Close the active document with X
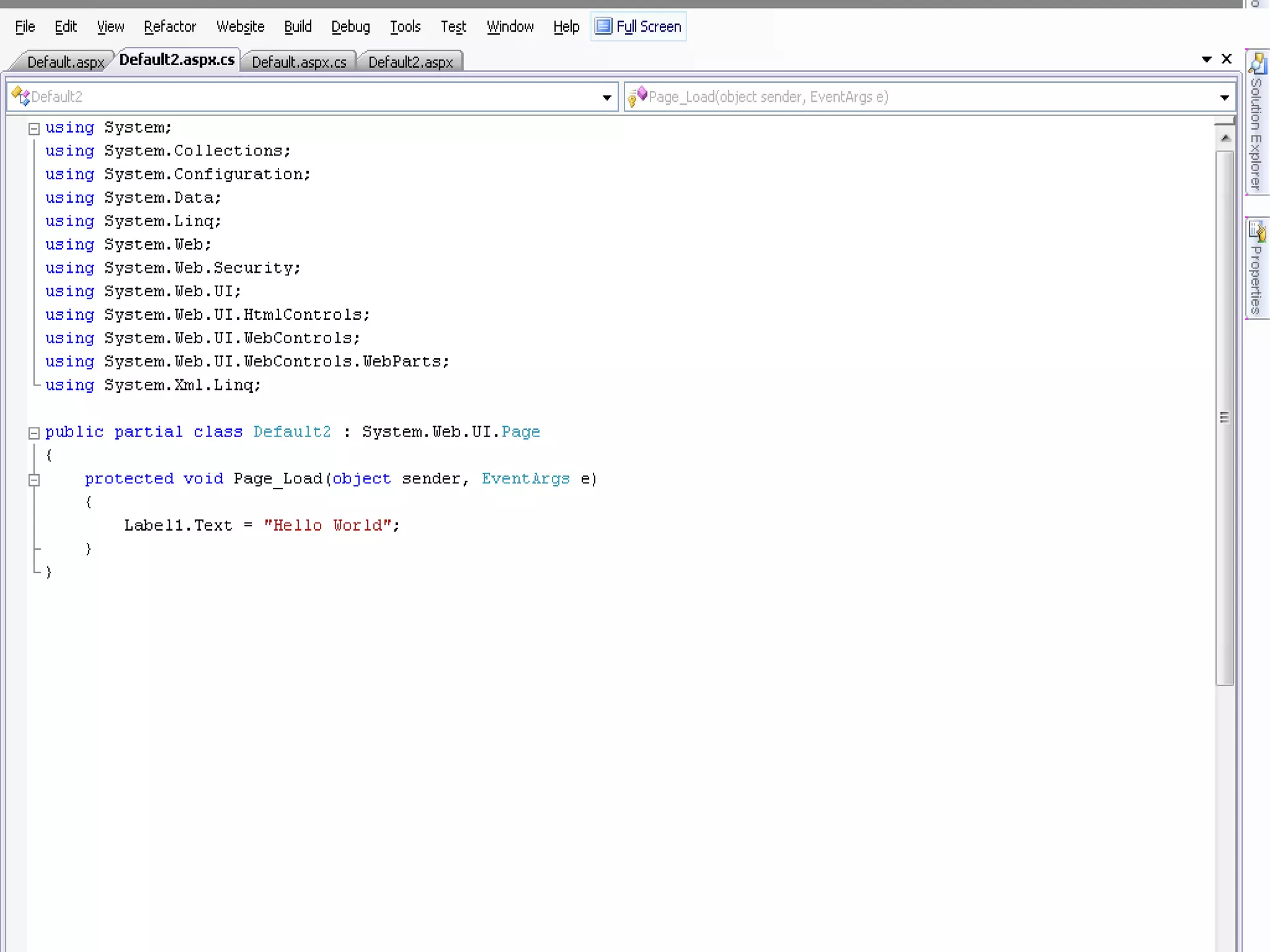 tap(1226, 59)
